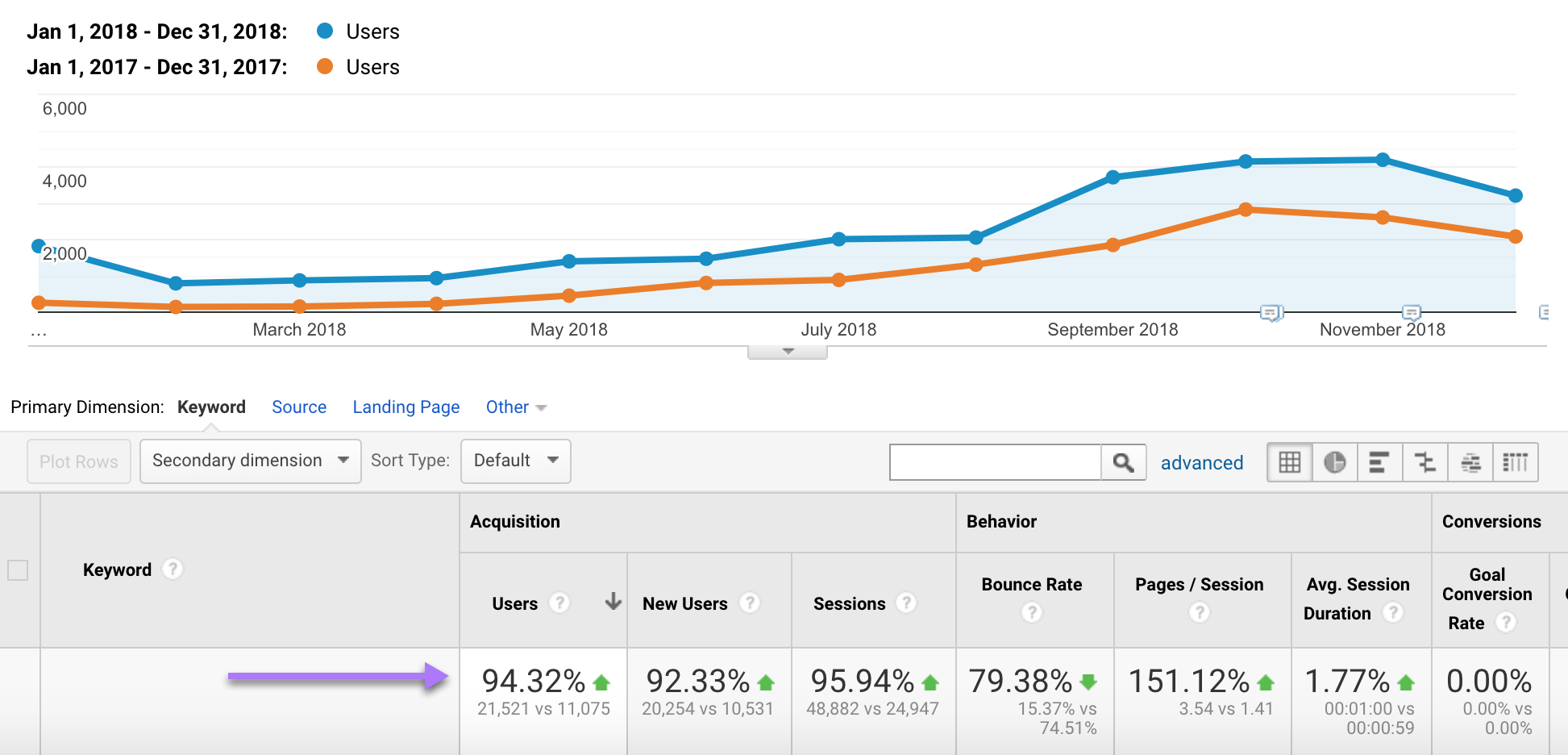Switch to the Landing Page dimension
This screenshot has width=1568, height=755.
[x=406, y=407]
